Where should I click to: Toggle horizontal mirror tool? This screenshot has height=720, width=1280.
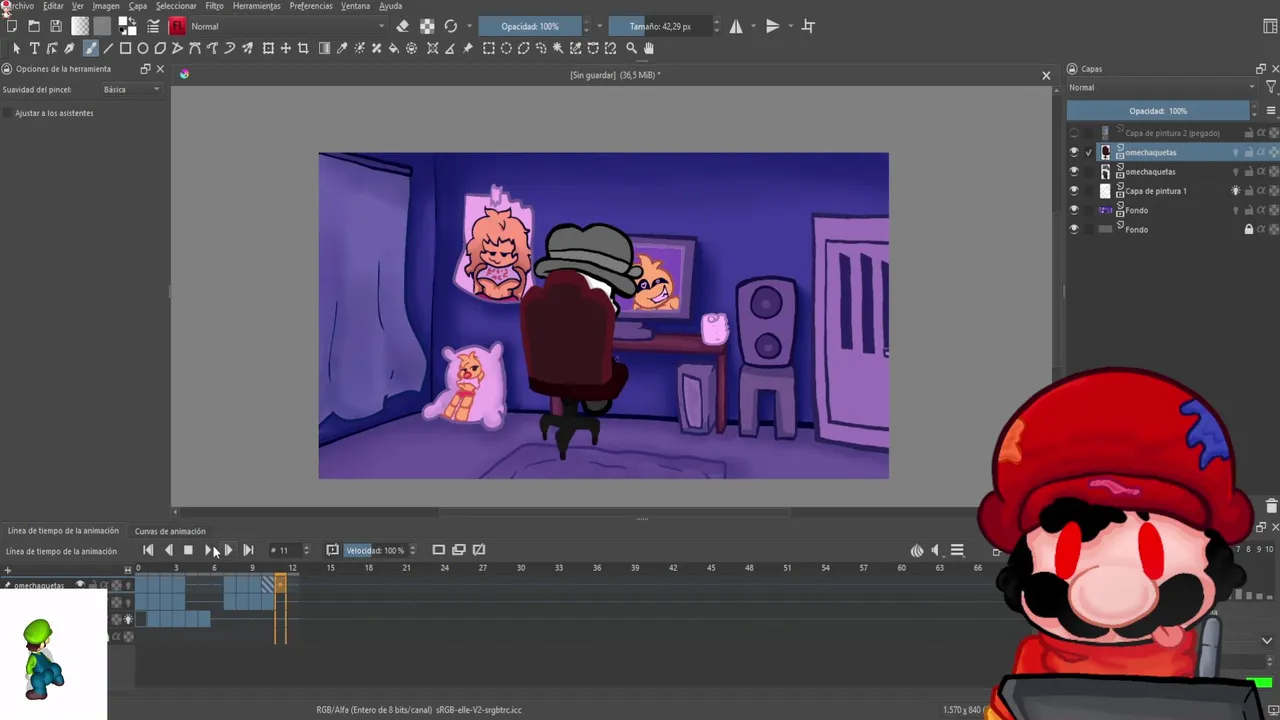pos(736,26)
